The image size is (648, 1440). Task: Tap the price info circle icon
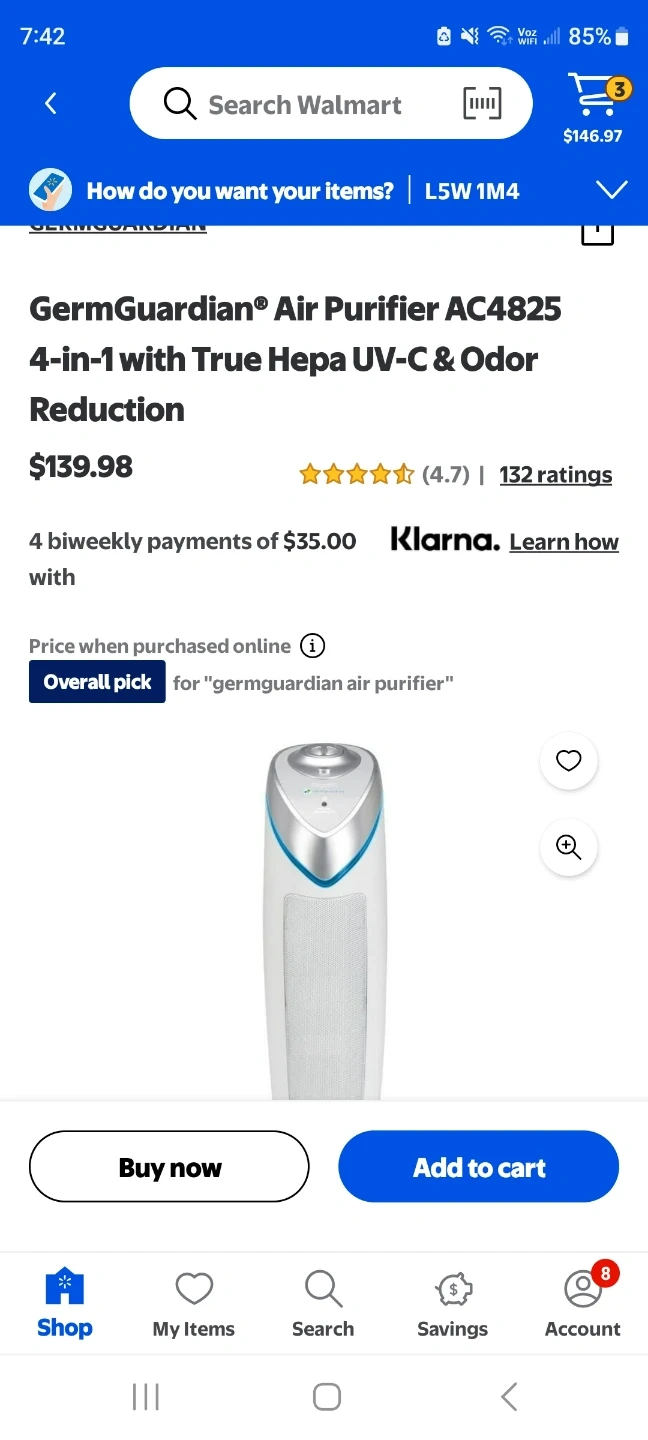(312, 646)
